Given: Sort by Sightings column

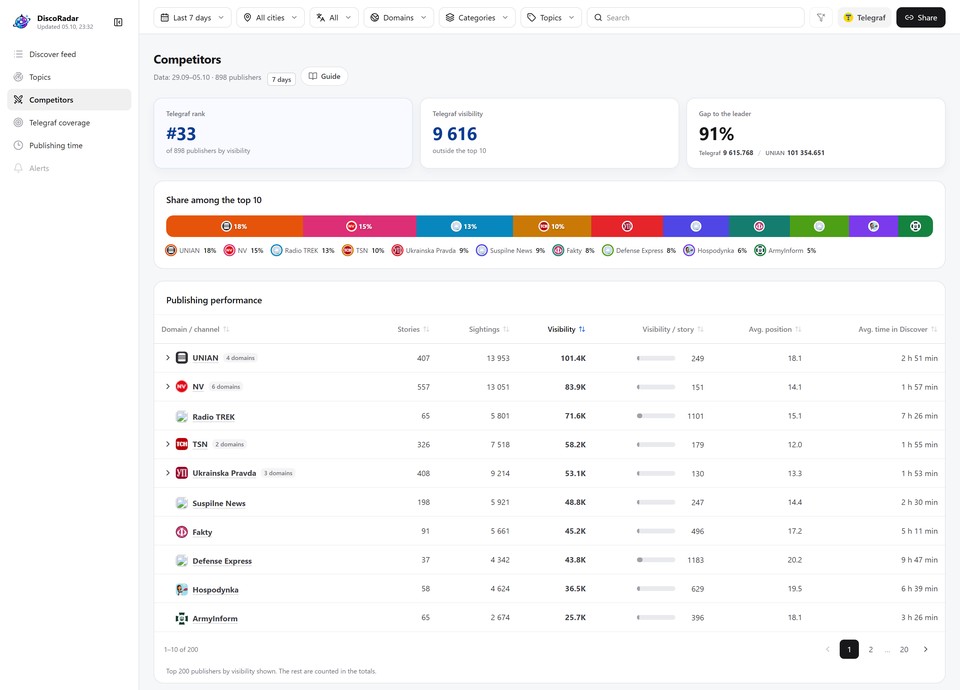Looking at the screenshot, I should [x=489, y=329].
